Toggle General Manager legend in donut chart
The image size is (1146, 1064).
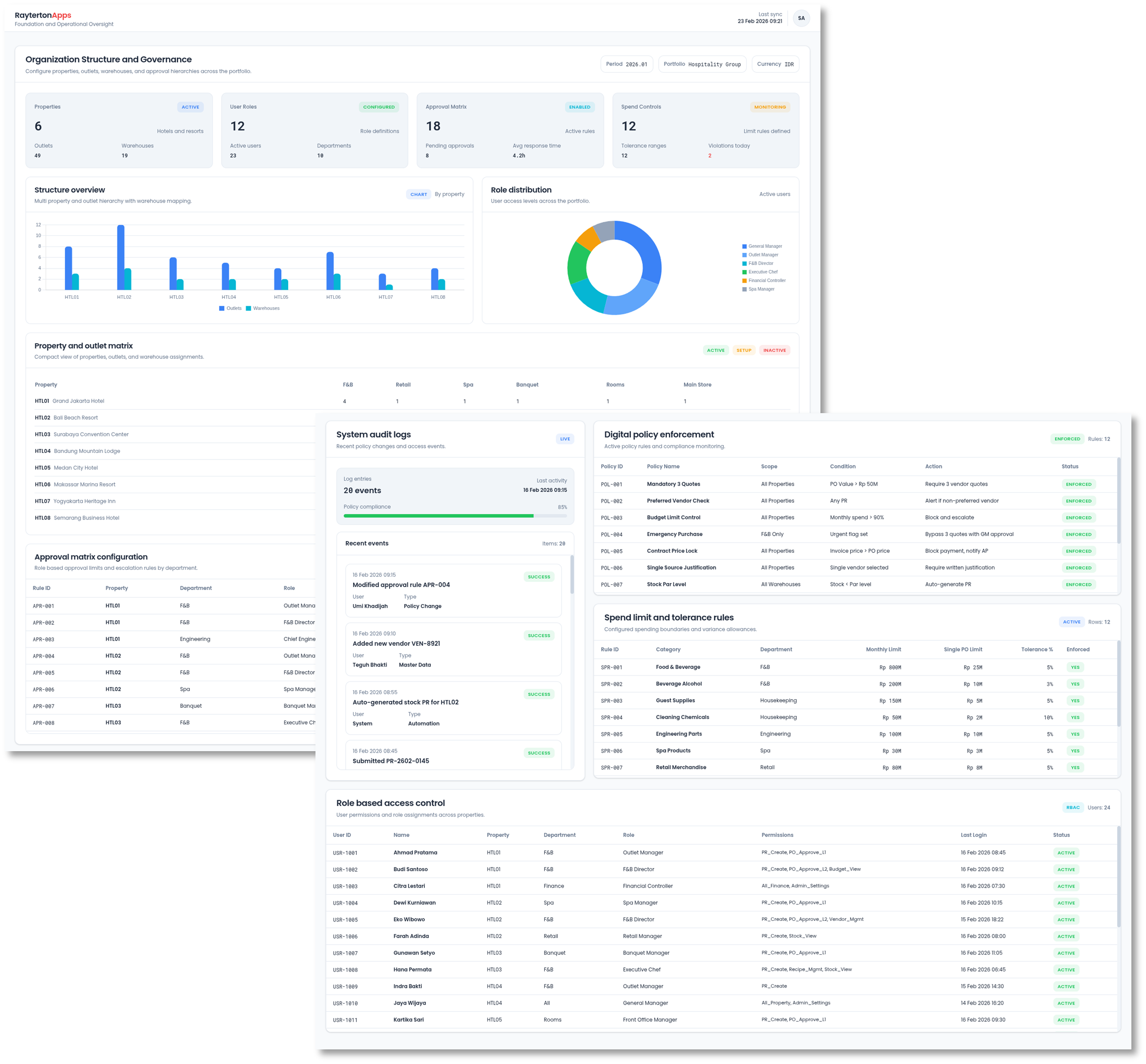(762, 246)
